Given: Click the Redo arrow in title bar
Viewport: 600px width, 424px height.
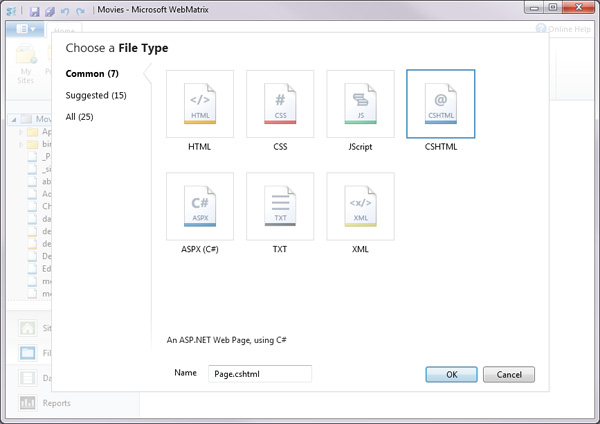Looking at the screenshot, I should click(80, 11).
